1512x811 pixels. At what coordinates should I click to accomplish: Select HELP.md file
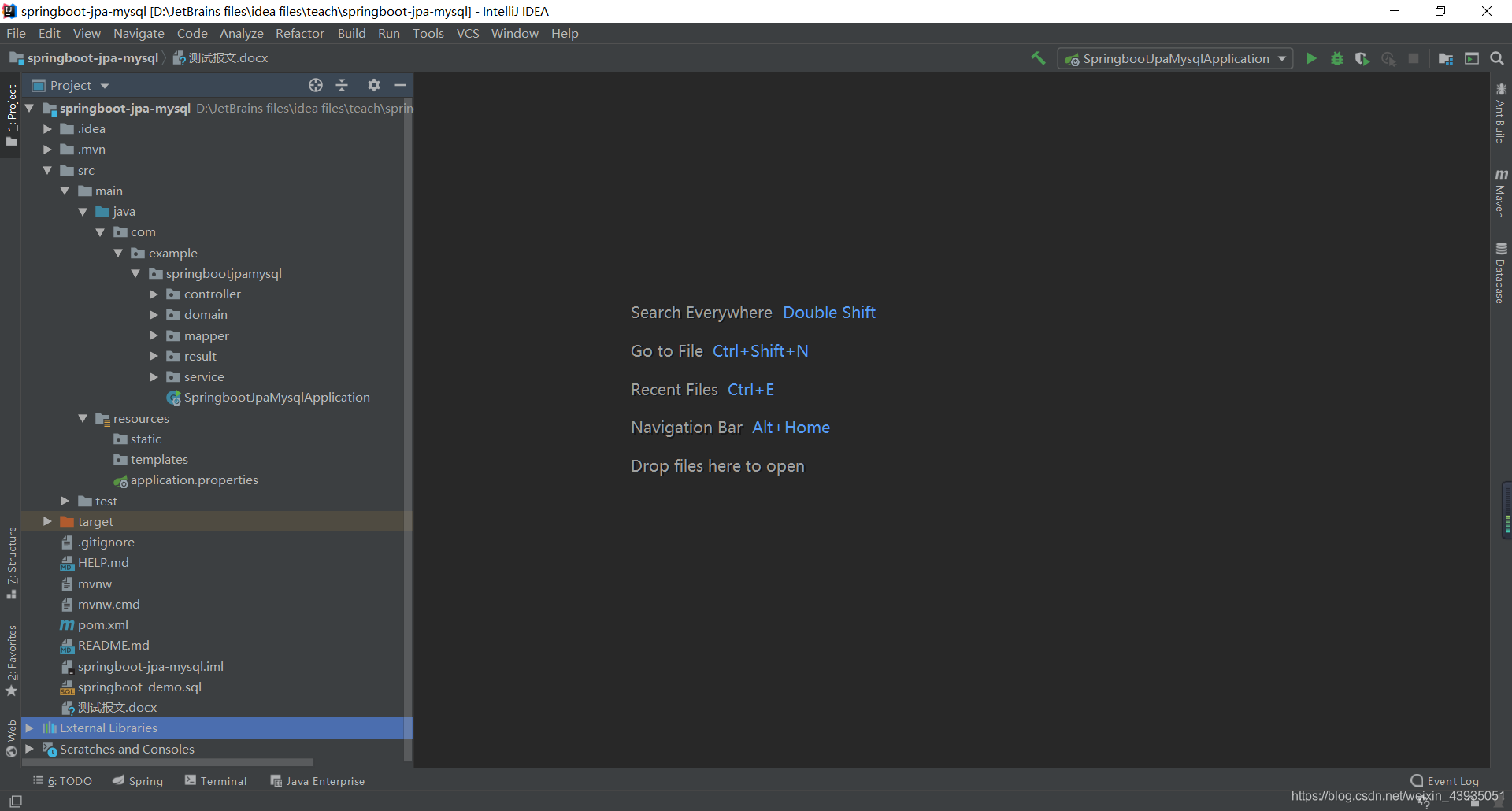pos(94,563)
